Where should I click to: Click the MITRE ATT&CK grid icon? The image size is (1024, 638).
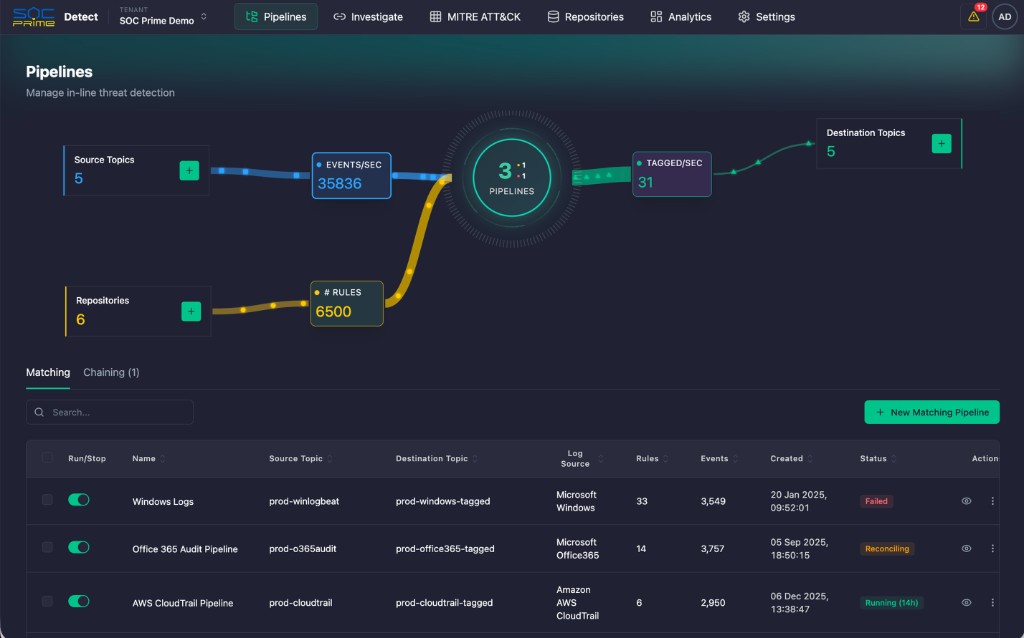click(435, 16)
